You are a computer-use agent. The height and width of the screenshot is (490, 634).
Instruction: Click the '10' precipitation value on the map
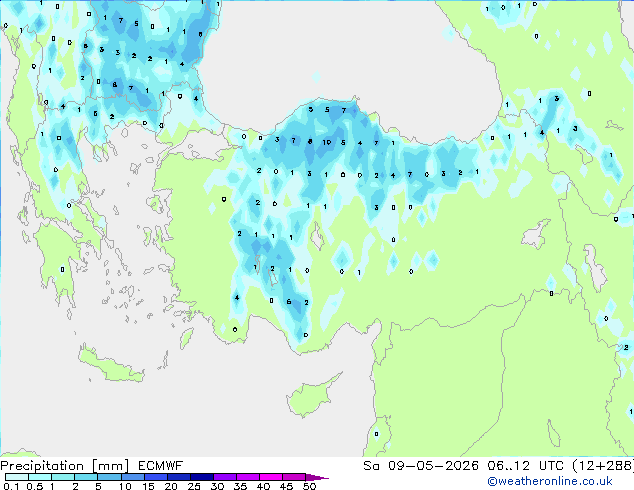[327, 142]
